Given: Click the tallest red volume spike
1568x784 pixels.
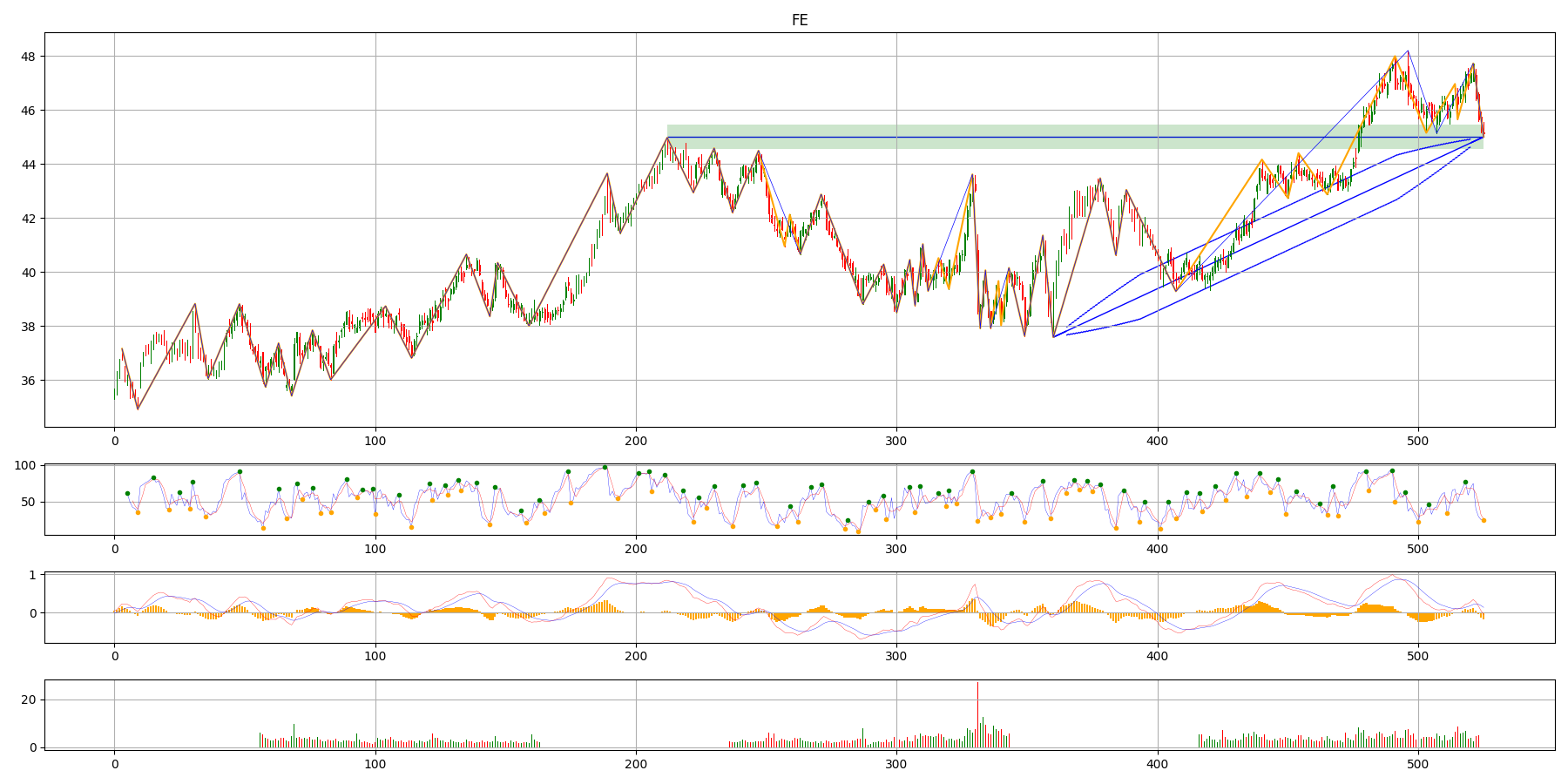Looking at the screenshot, I should click(977, 697).
